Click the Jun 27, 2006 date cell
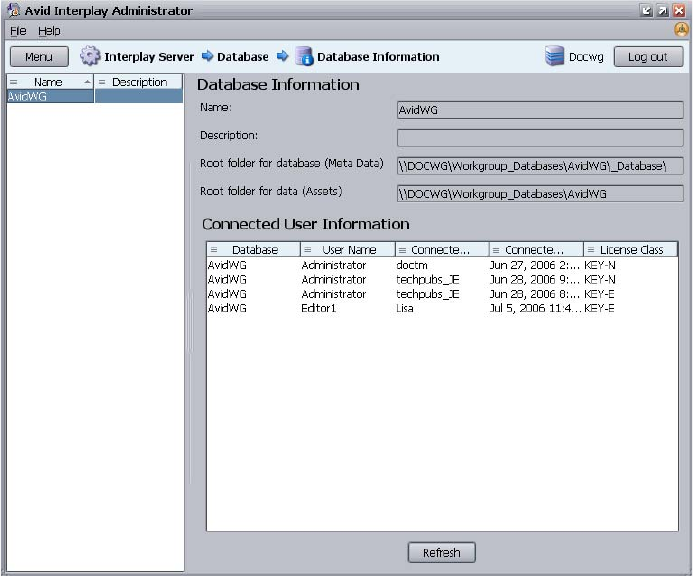 tap(534, 265)
